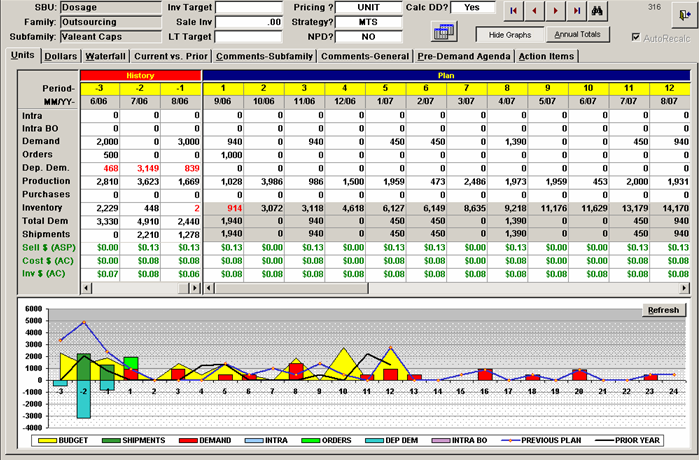Go to first record navigation button

point(513,11)
